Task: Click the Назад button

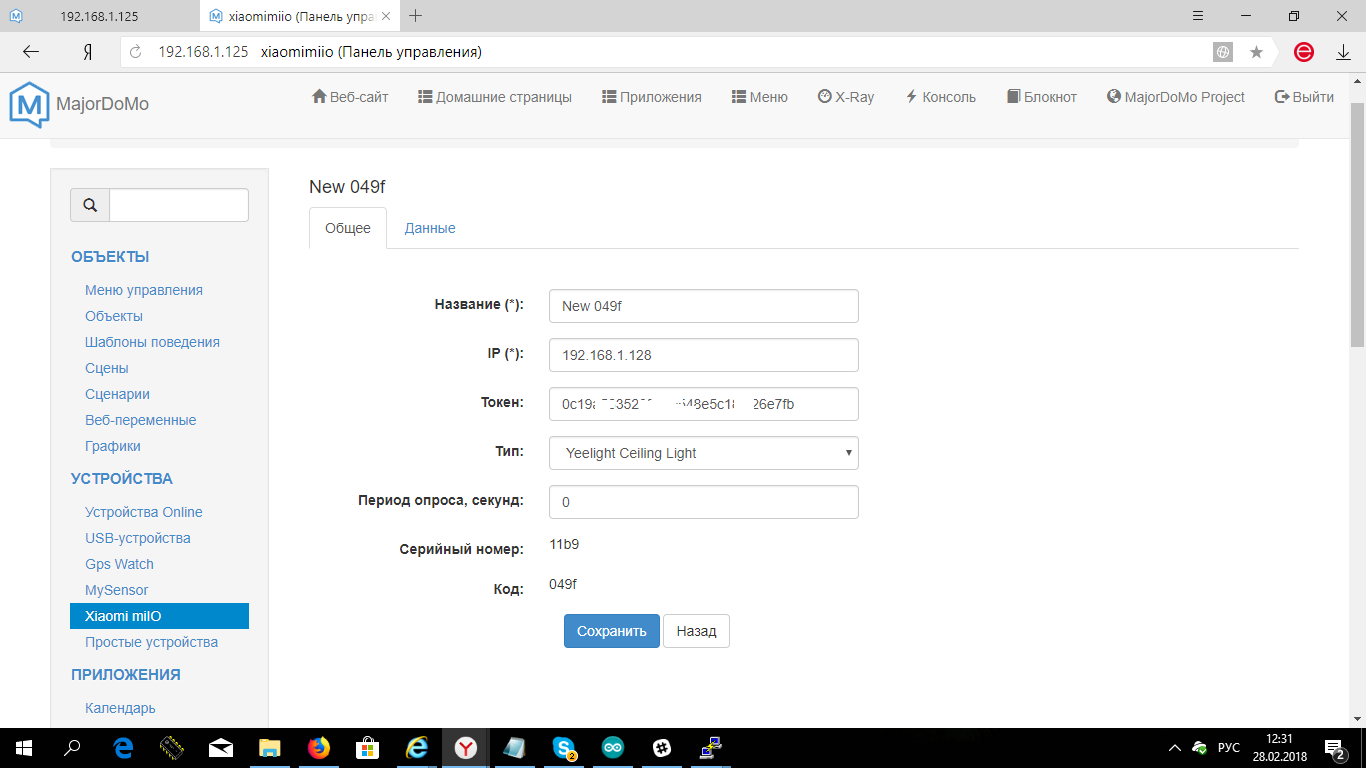Action: click(x=696, y=631)
